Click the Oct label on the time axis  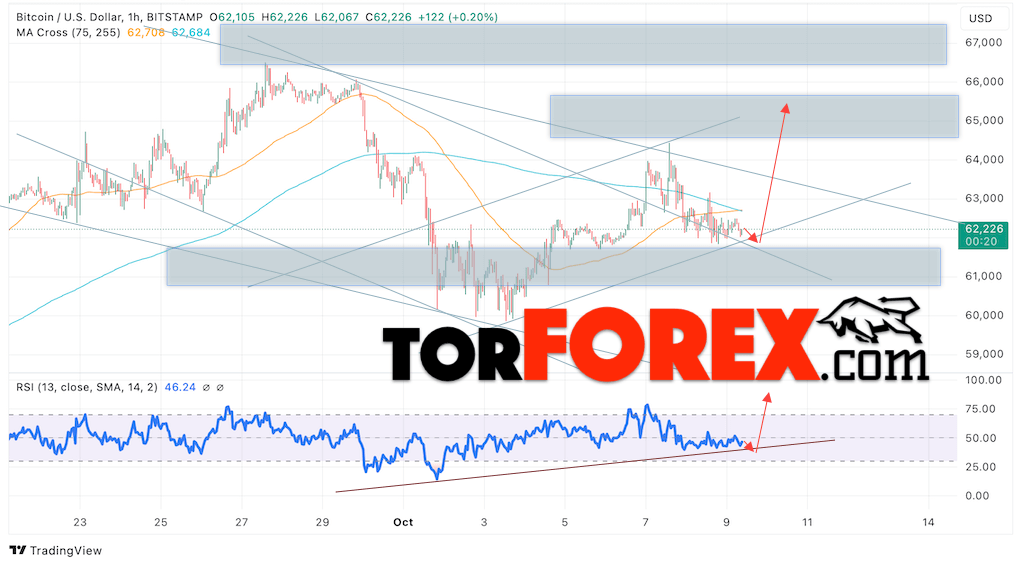coord(403,522)
